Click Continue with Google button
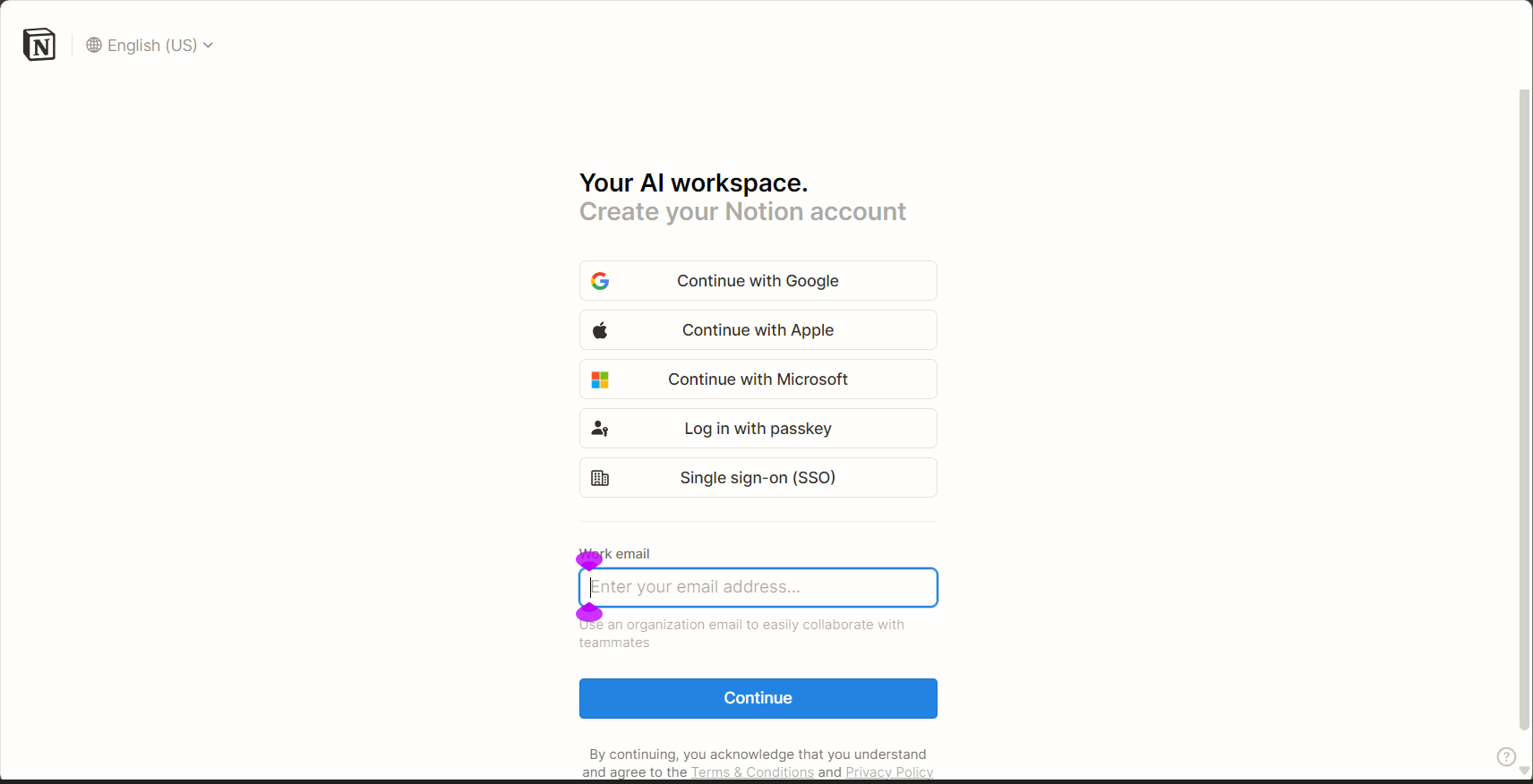1533x784 pixels. click(758, 281)
